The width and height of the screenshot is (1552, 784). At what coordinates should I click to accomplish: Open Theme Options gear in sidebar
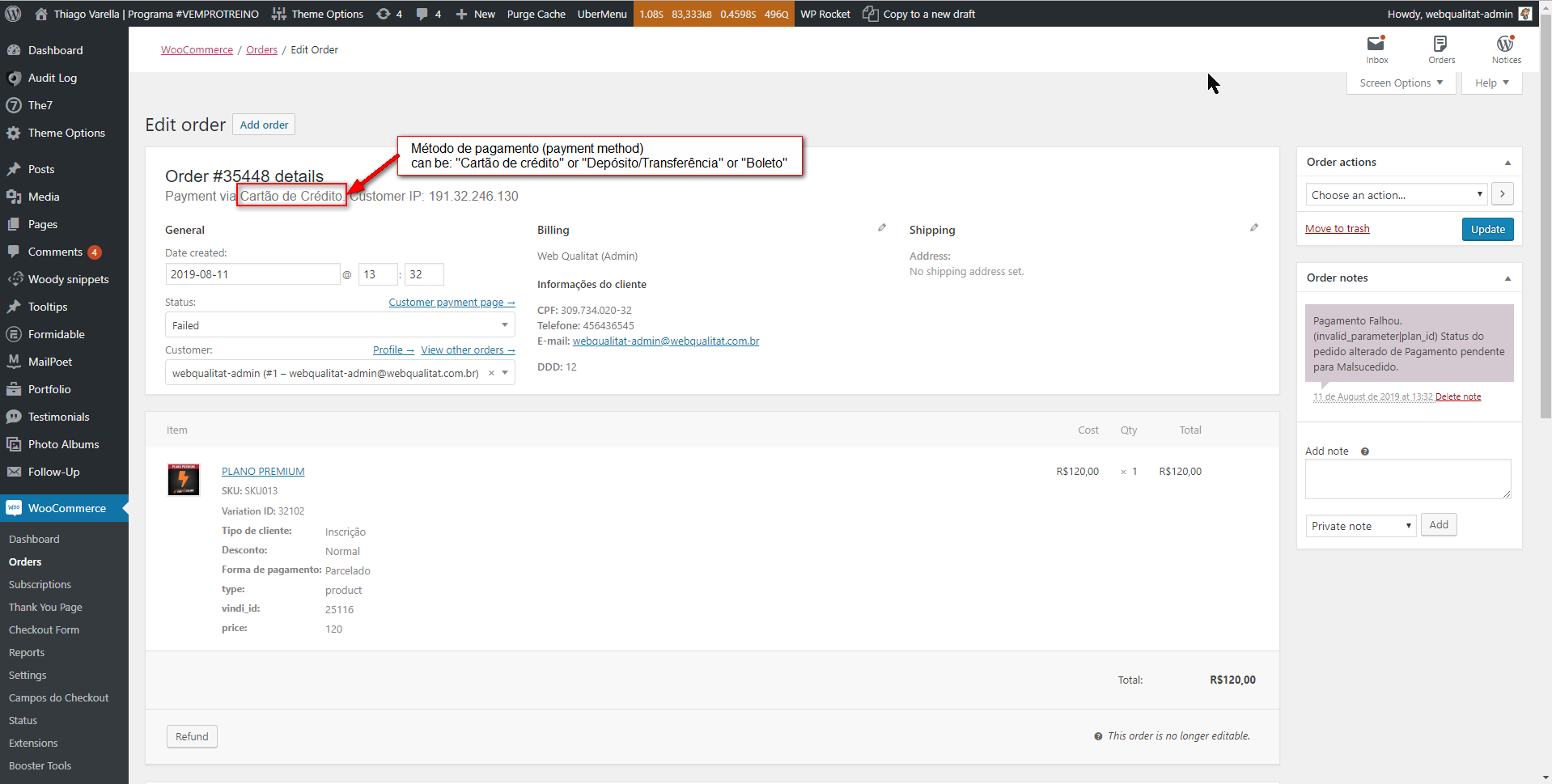pos(14,133)
